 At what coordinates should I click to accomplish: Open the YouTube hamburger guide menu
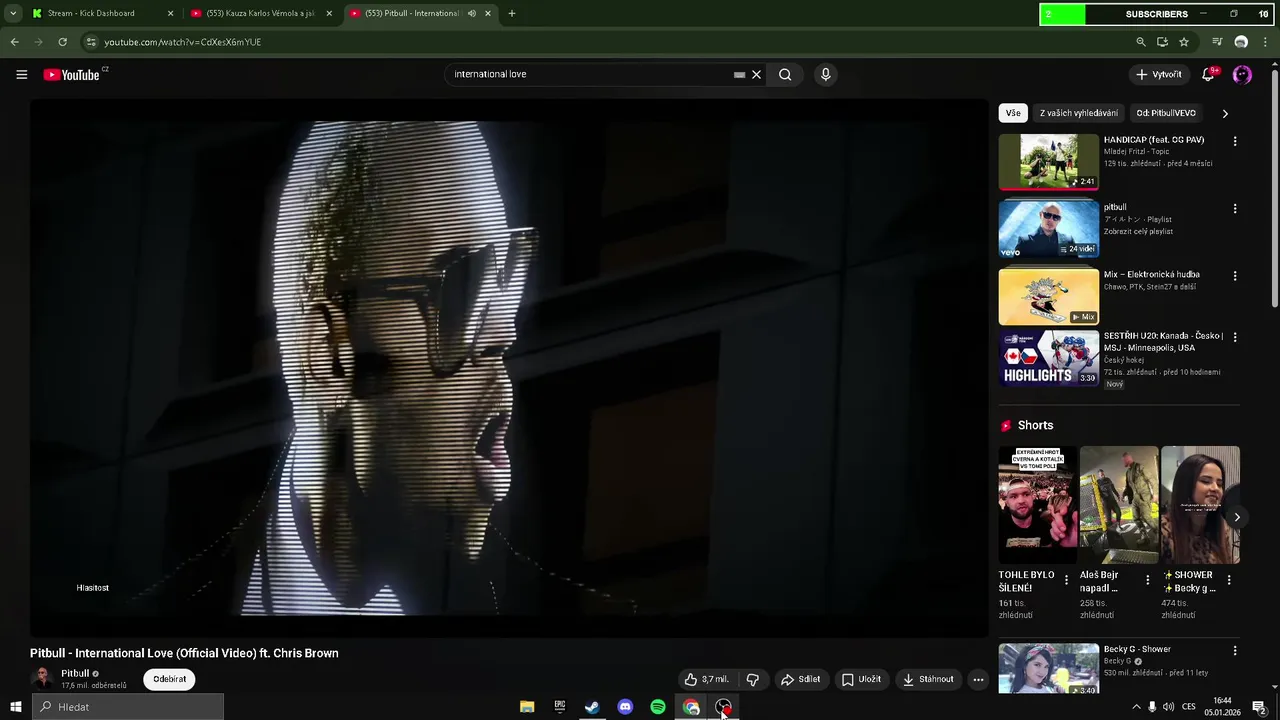coord(21,74)
